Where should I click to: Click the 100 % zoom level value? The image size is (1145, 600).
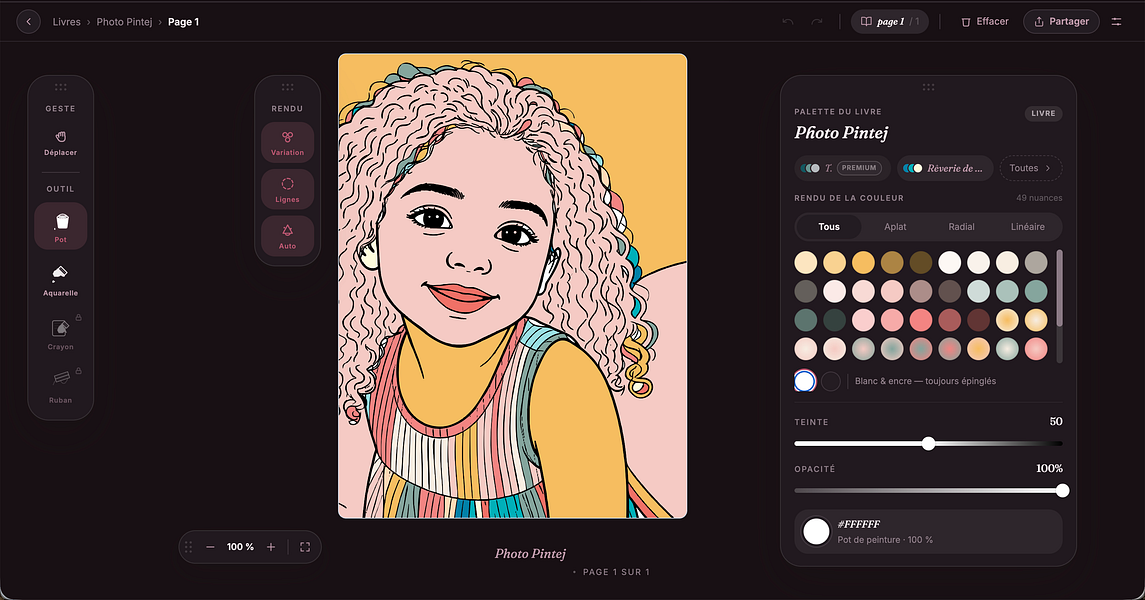[240, 547]
